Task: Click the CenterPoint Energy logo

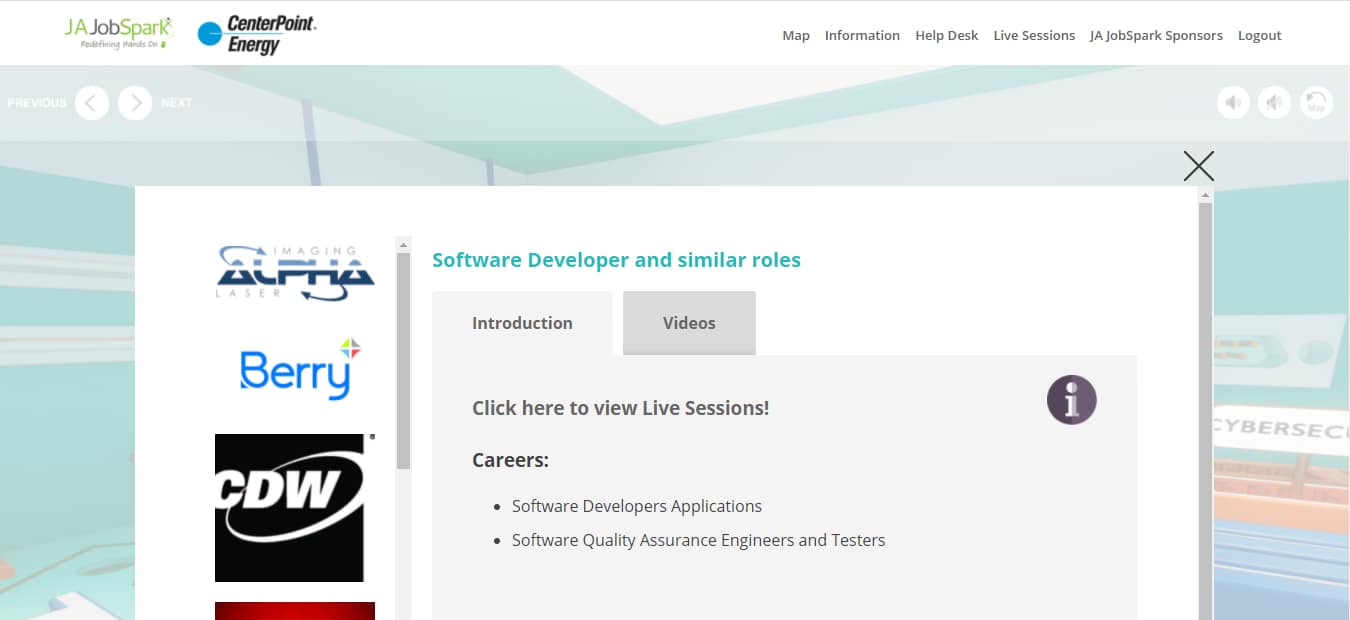Action: [x=257, y=34]
